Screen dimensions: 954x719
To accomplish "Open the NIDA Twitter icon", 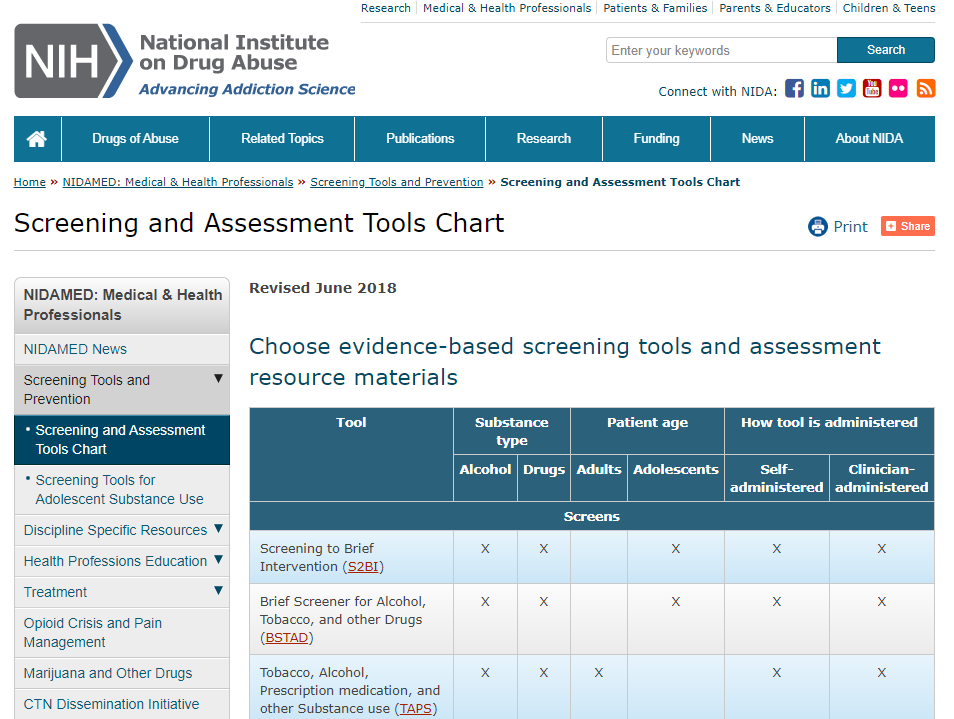I will [846, 89].
